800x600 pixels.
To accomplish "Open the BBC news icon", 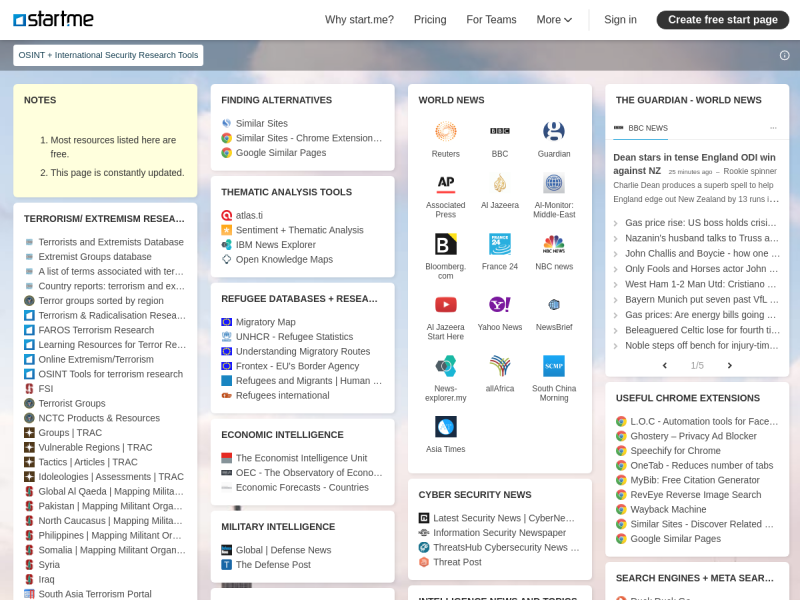I will click(x=499, y=132).
